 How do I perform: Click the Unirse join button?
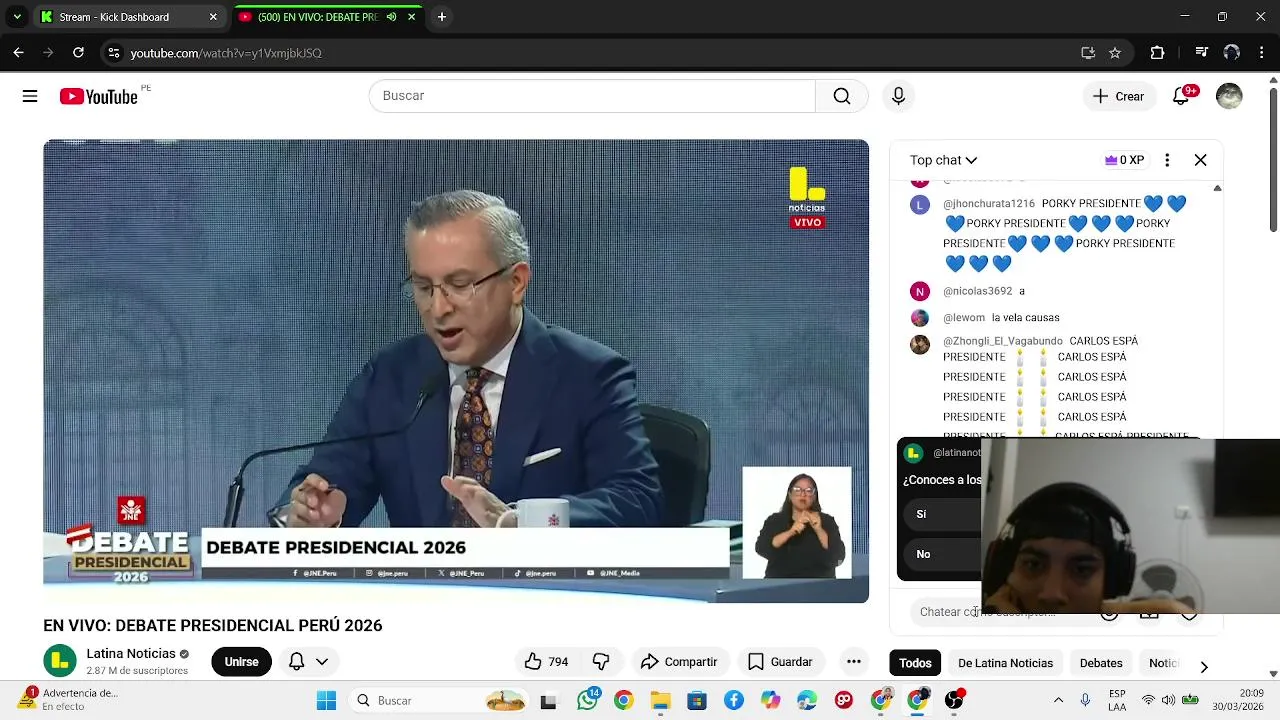coord(241,662)
